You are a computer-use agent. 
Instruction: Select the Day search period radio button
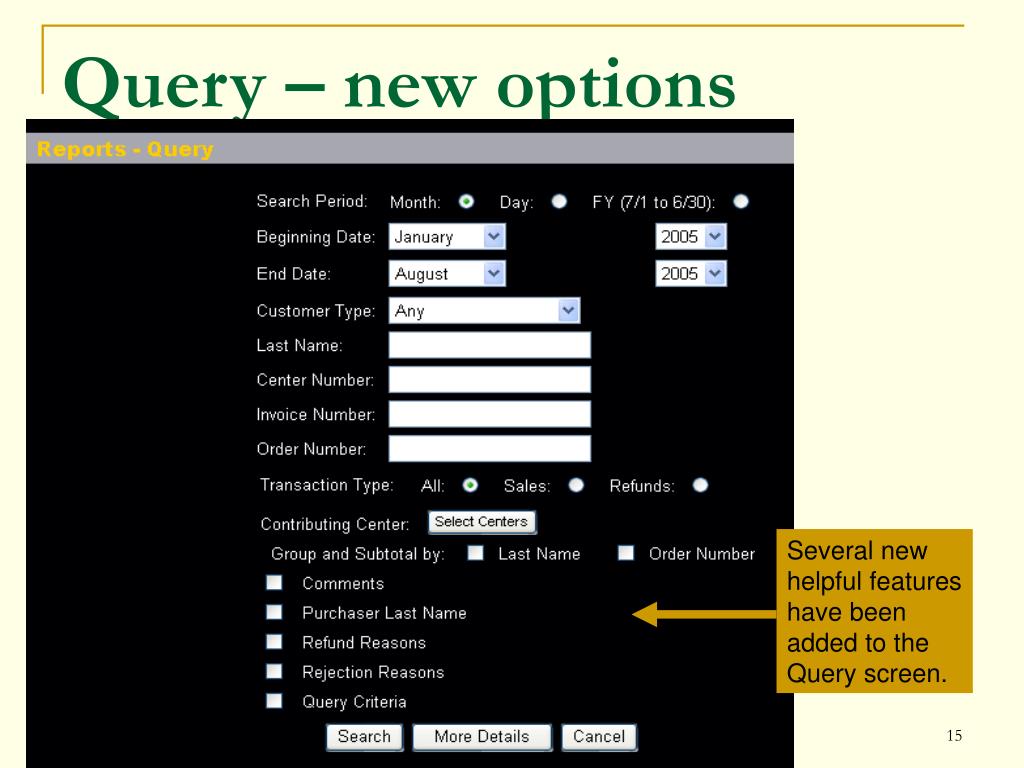pos(559,202)
